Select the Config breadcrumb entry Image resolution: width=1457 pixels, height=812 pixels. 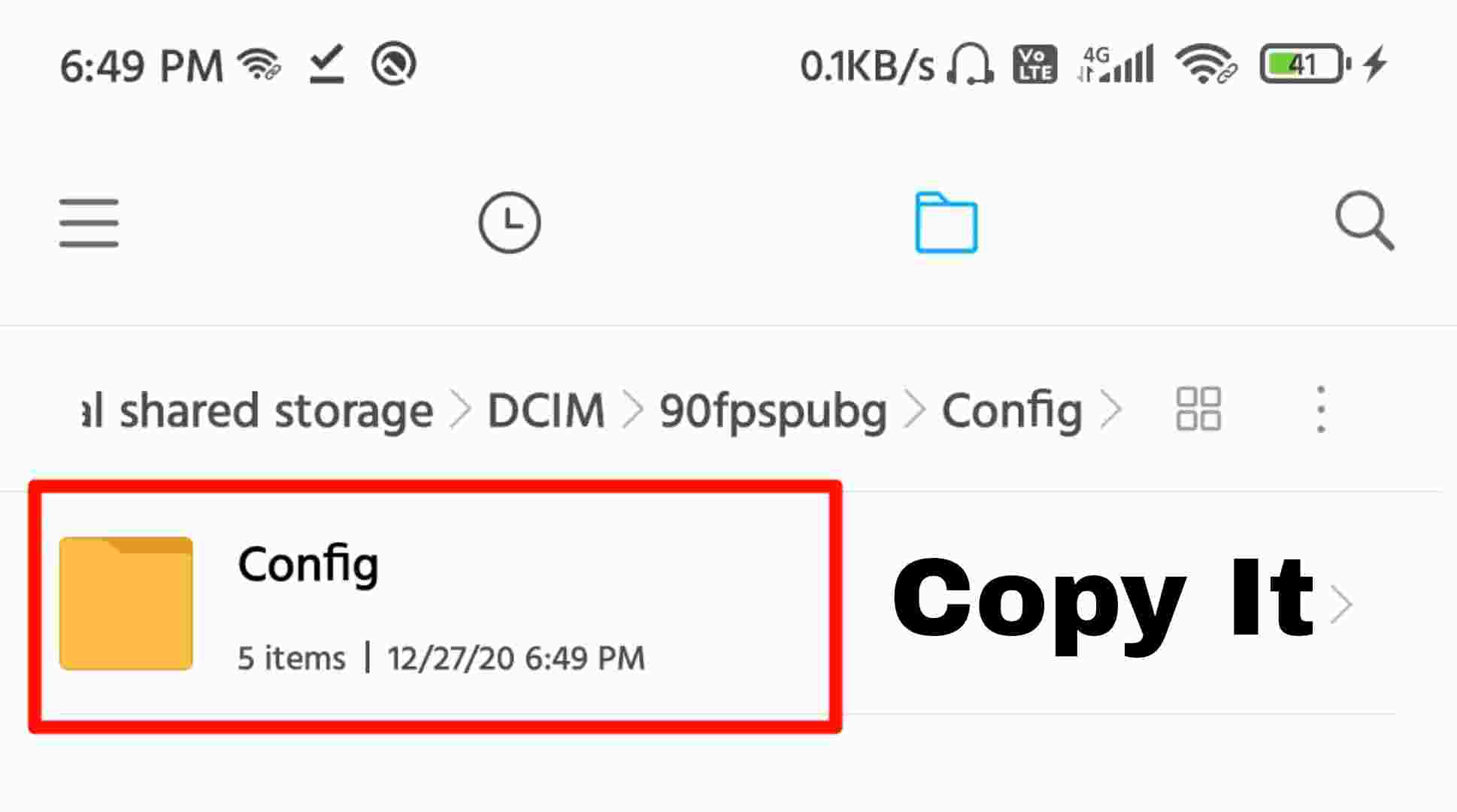pos(1012,412)
